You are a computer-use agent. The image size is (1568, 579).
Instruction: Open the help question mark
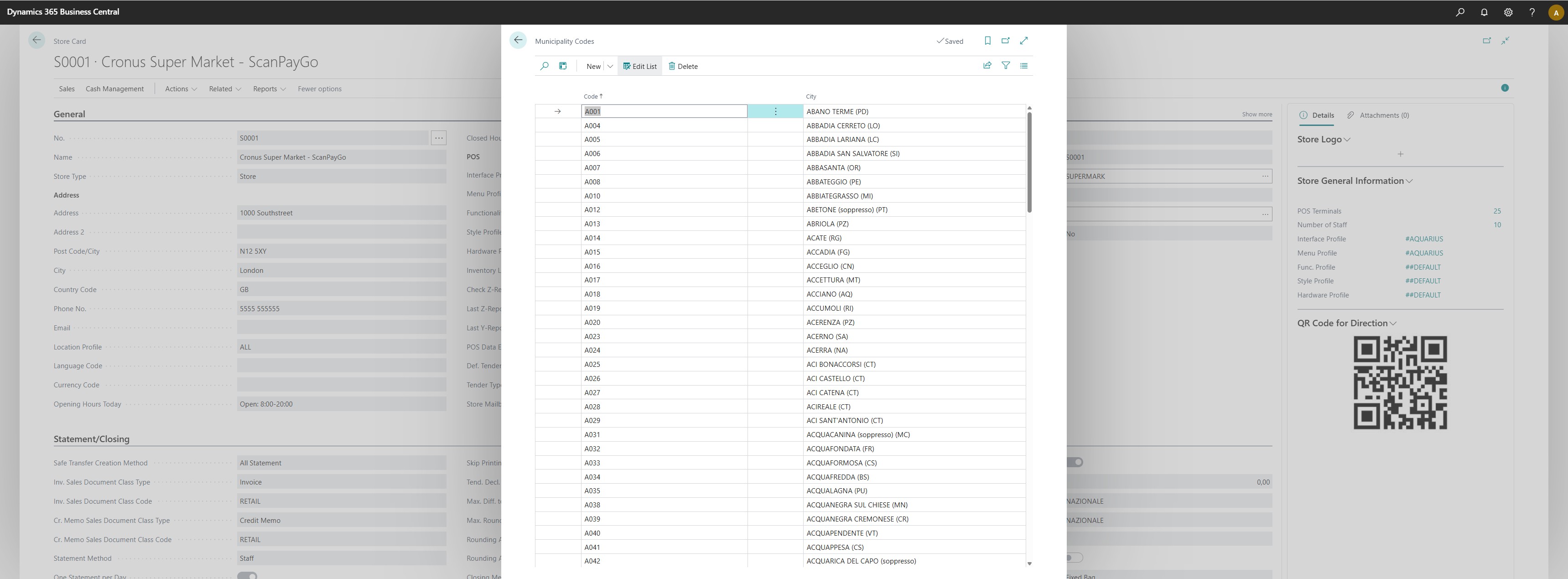1532,12
